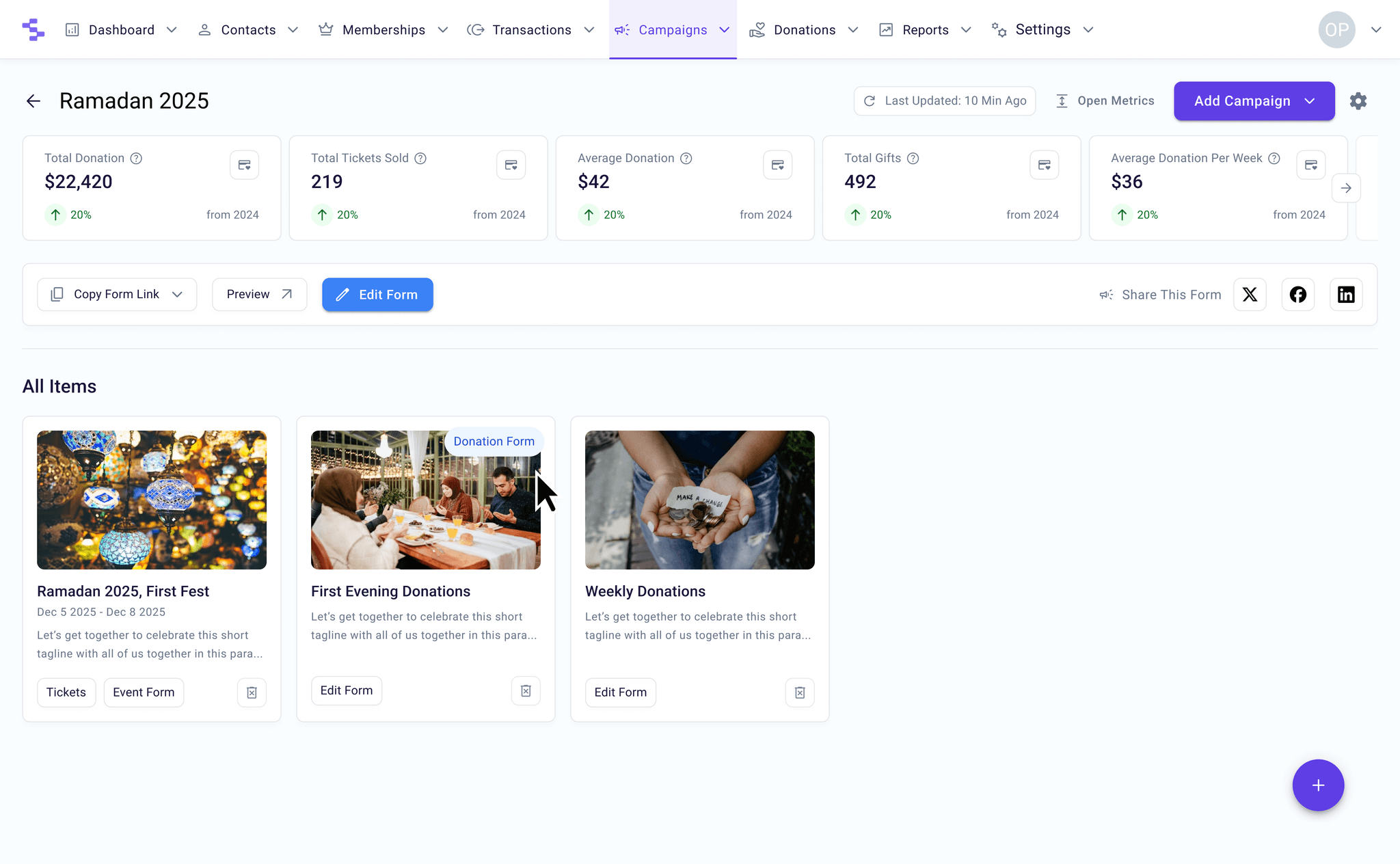Edit form for Weekly Donations

621,692
